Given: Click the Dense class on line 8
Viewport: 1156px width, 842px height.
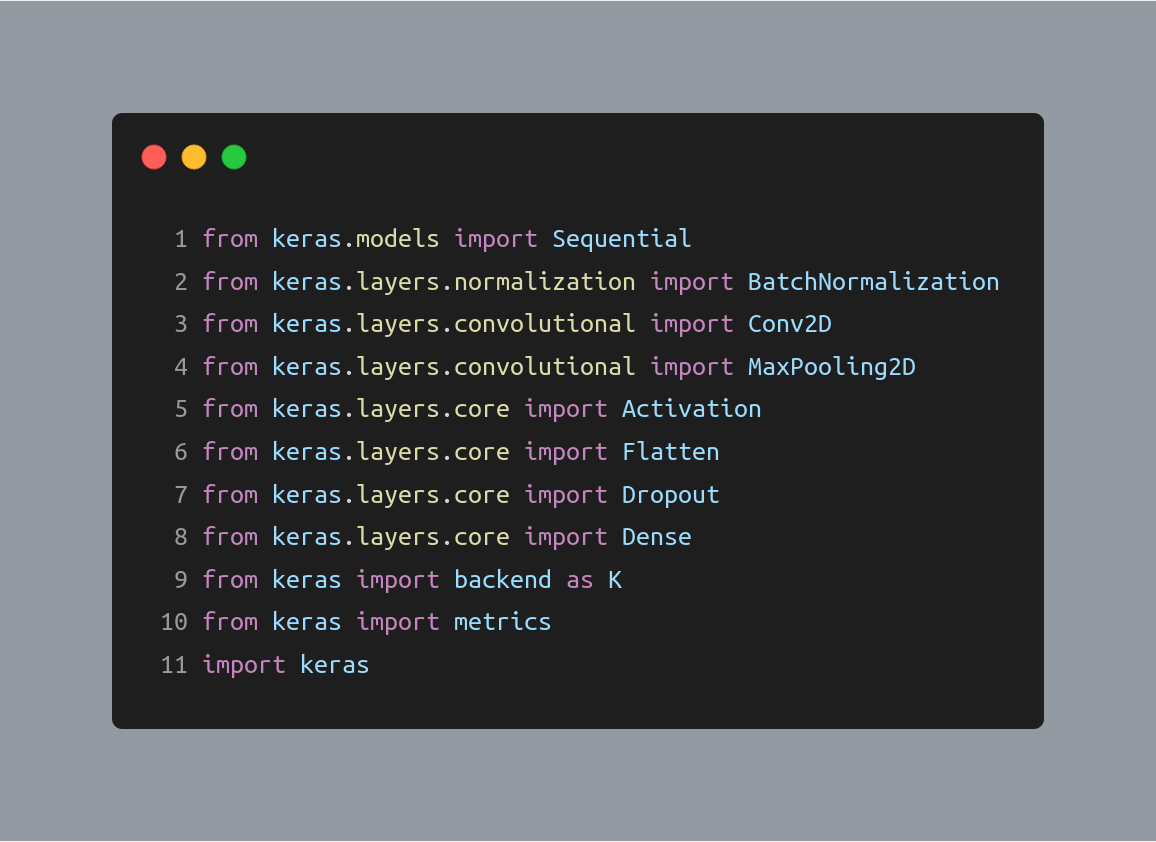Looking at the screenshot, I should point(656,537).
